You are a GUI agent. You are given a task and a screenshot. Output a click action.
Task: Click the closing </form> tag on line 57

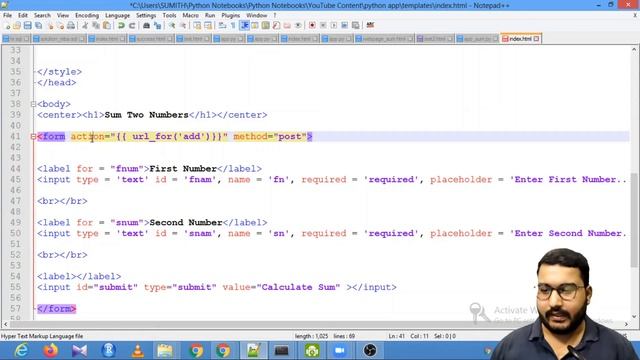[x=56, y=309]
